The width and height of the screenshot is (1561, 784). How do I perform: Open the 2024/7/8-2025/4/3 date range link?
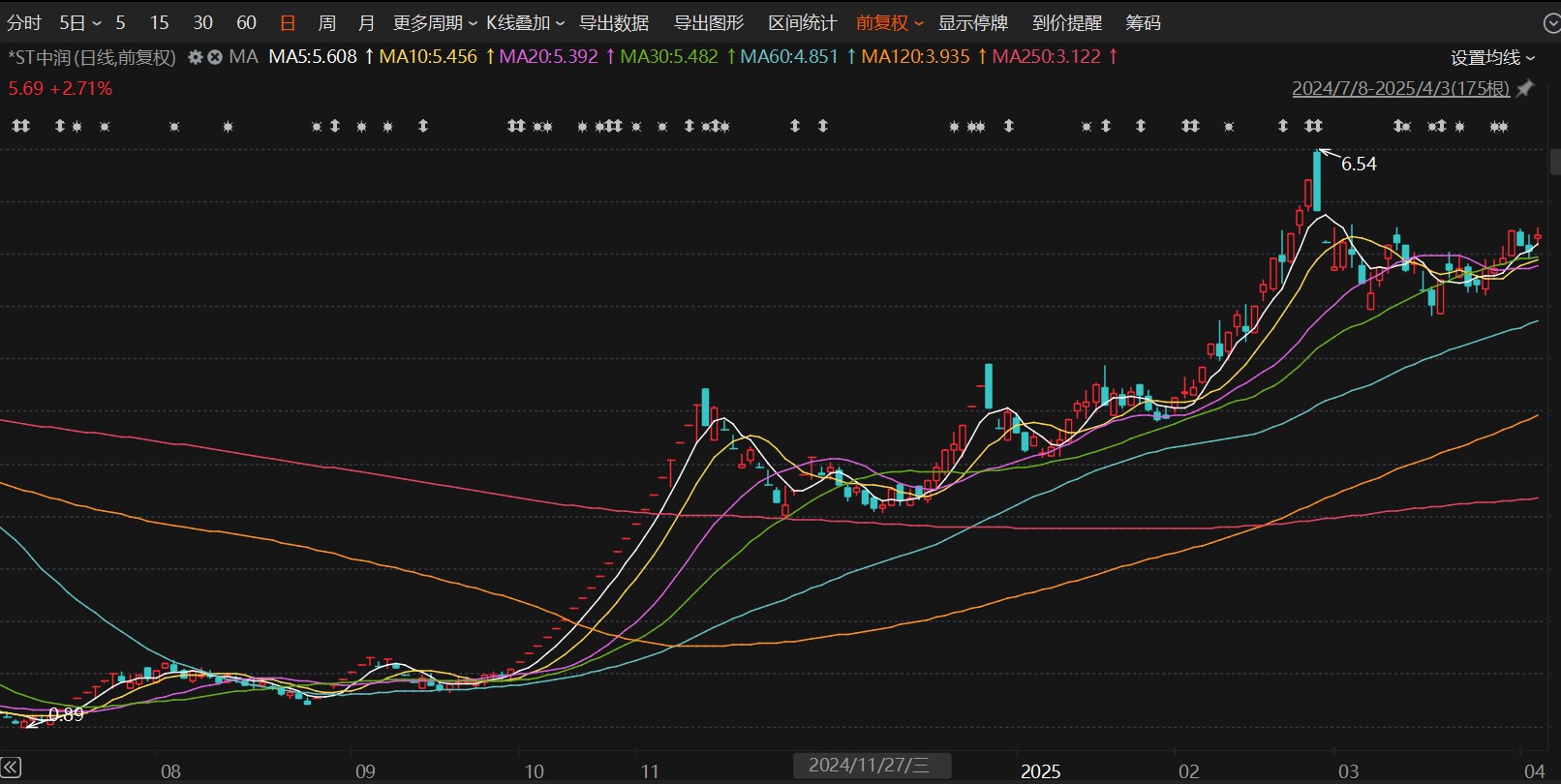[x=1400, y=89]
